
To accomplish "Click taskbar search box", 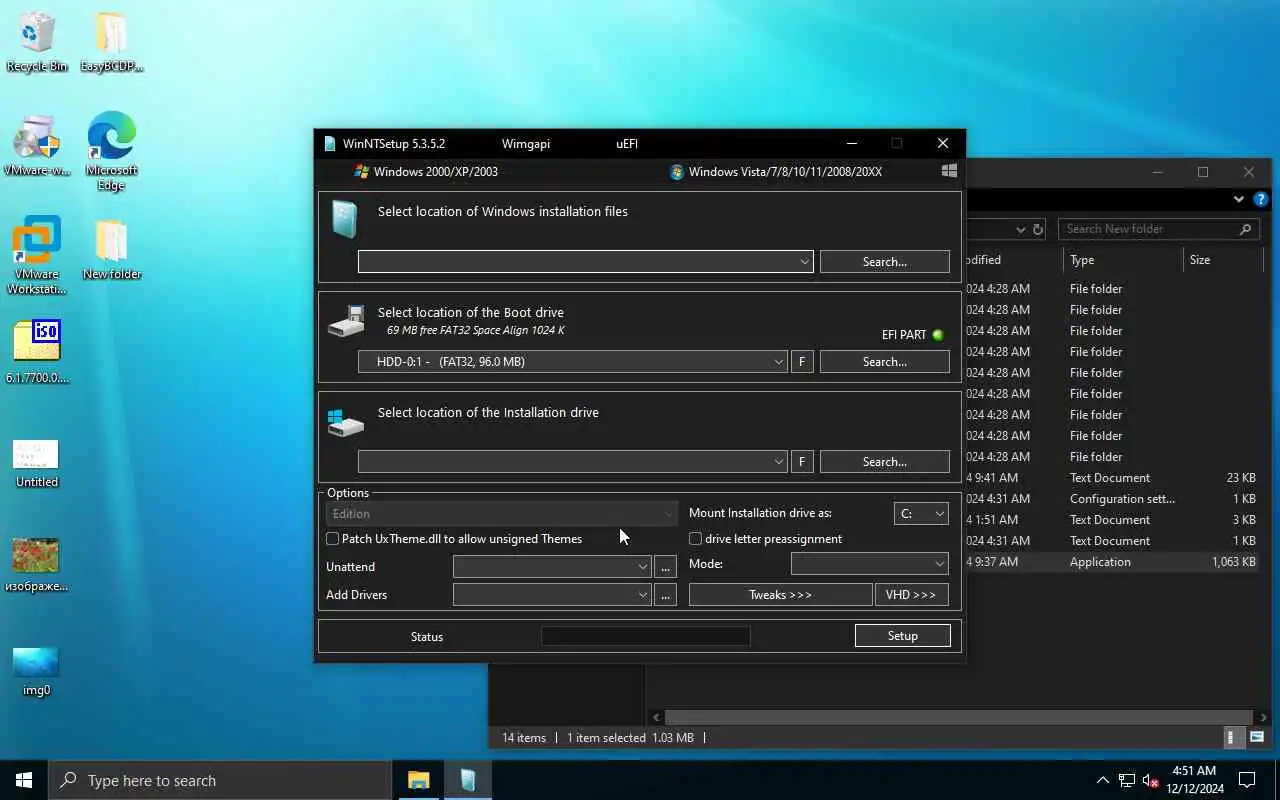I will tap(220, 780).
